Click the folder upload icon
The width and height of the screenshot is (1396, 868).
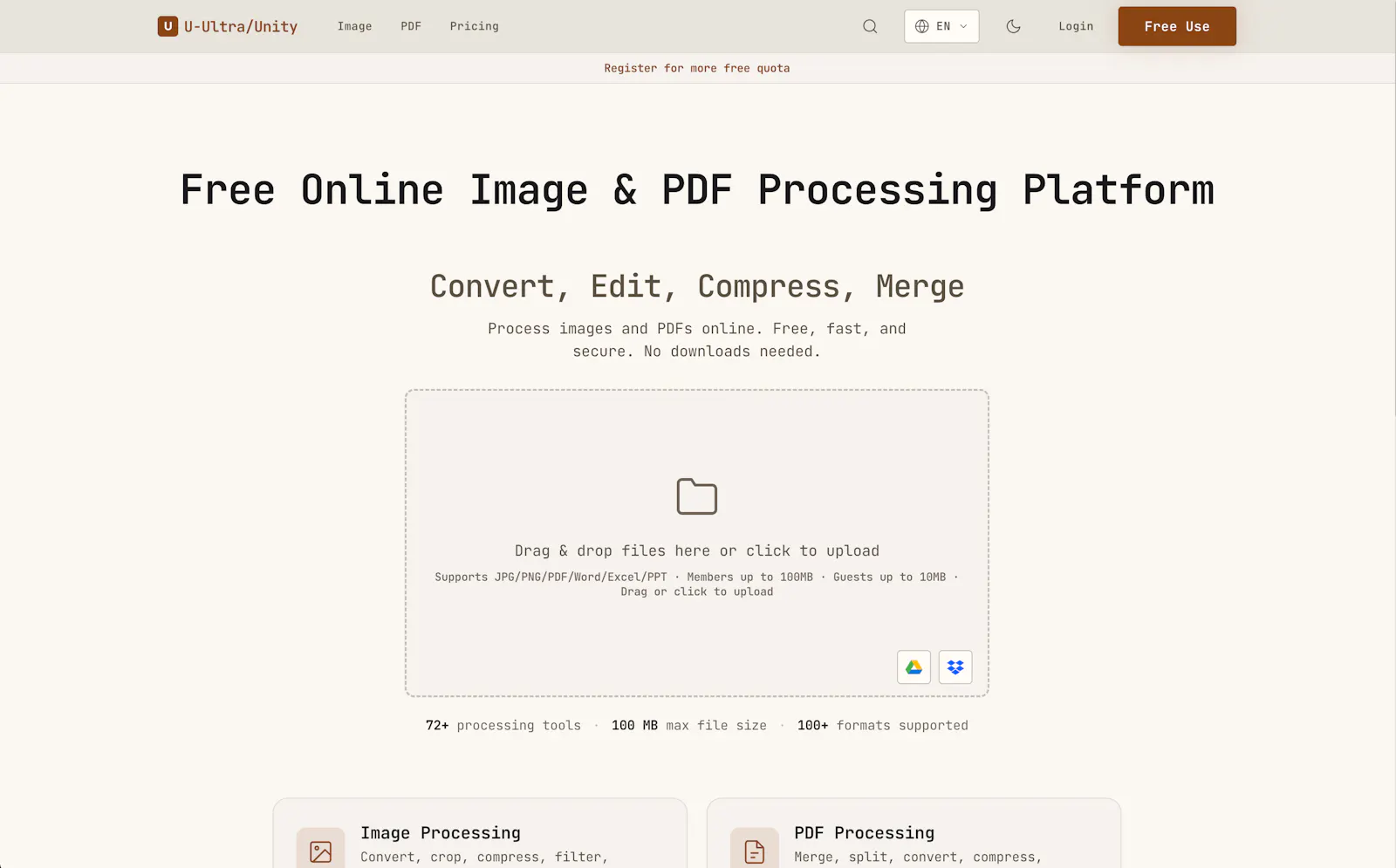[x=697, y=496]
